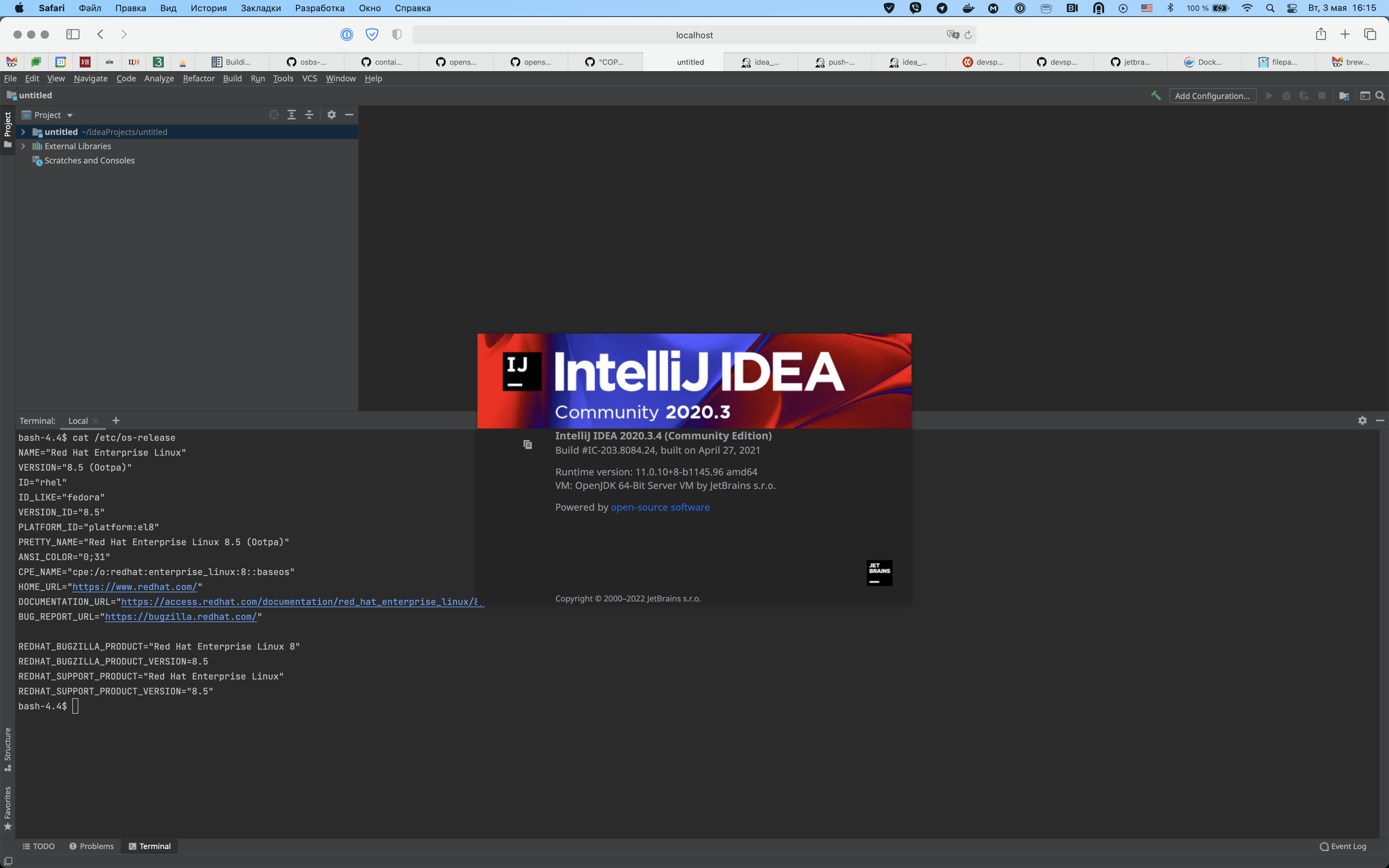Click the localhost address bar in Safari

point(694,35)
